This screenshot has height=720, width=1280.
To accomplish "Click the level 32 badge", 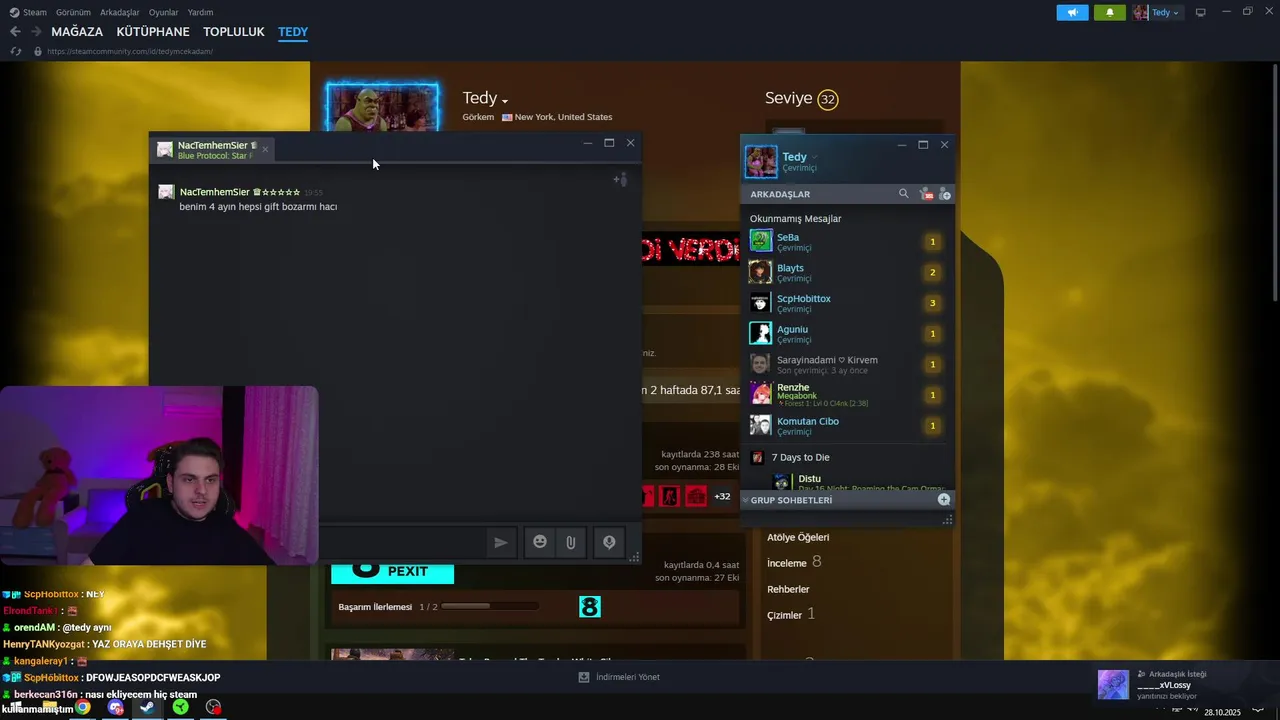I will [827, 99].
